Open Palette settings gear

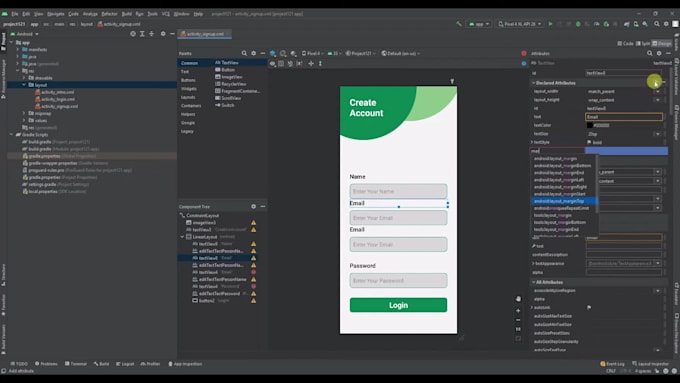point(254,53)
